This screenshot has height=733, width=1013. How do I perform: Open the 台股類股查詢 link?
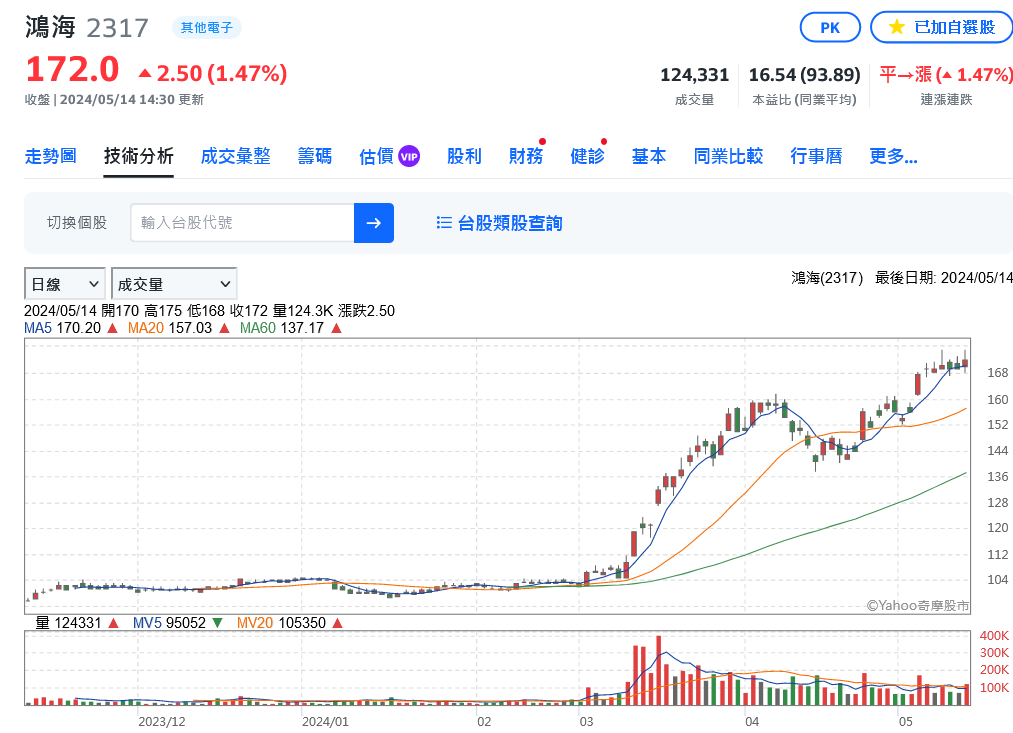pyautogui.click(x=510, y=223)
